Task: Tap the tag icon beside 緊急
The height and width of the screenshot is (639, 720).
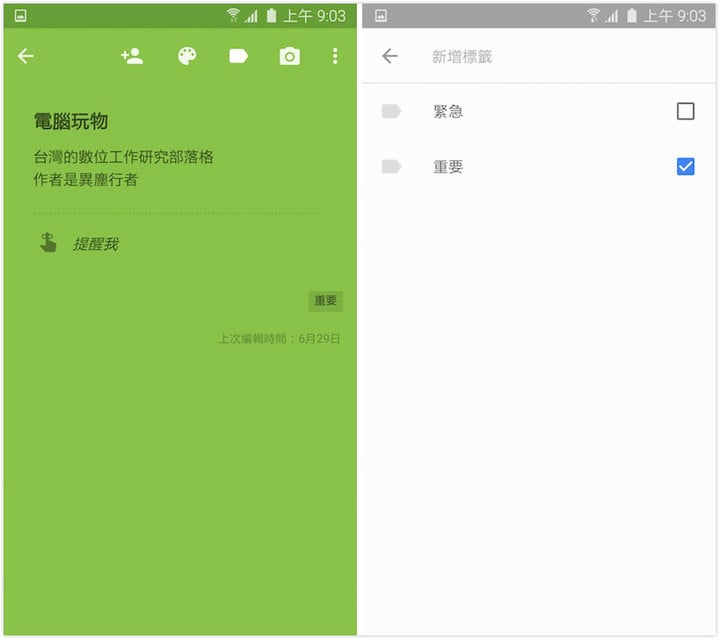Action: tap(391, 111)
